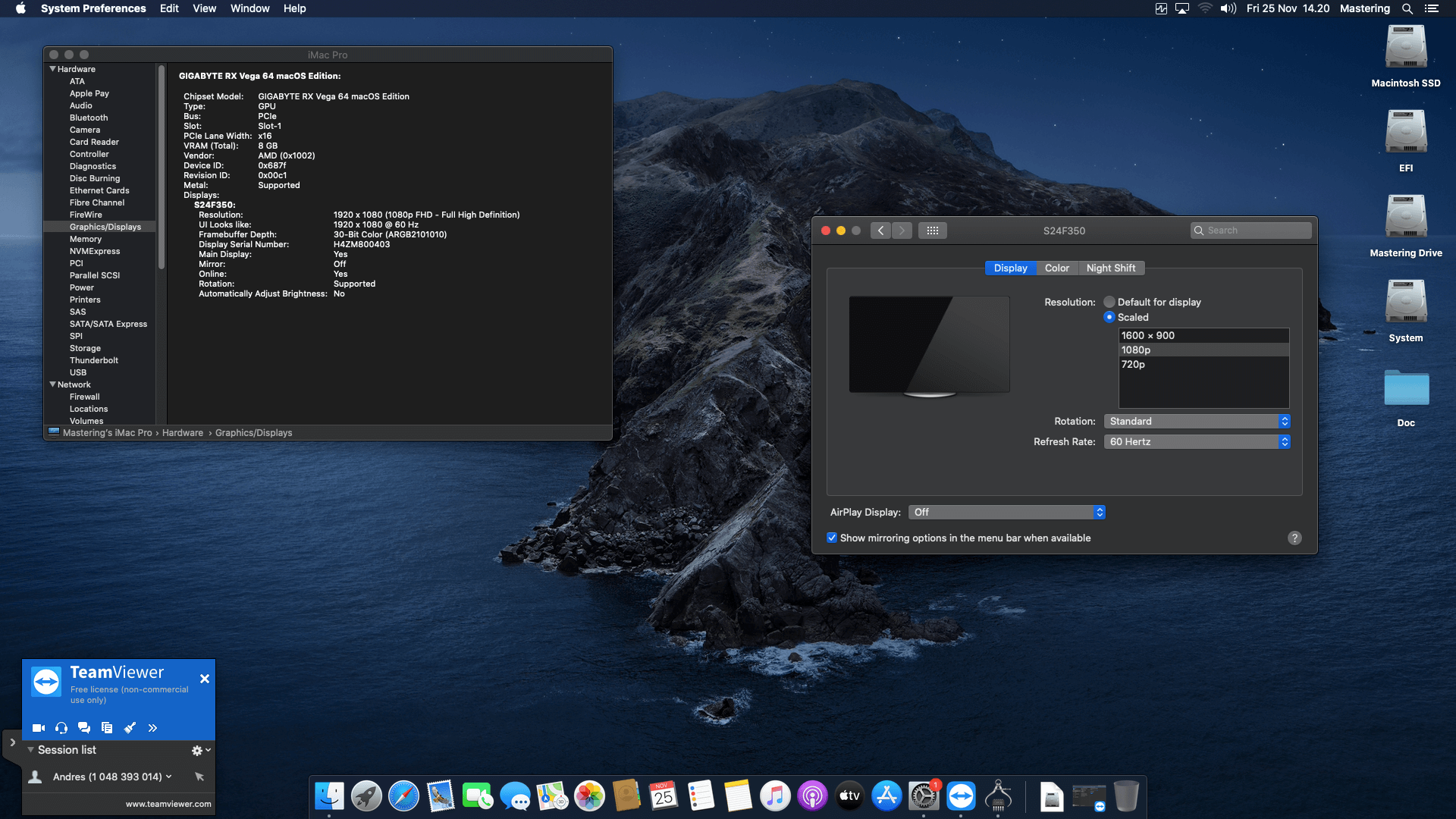The image size is (1456, 819).
Task: Open the Window menu in the menu bar
Action: click(x=249, y=8)
